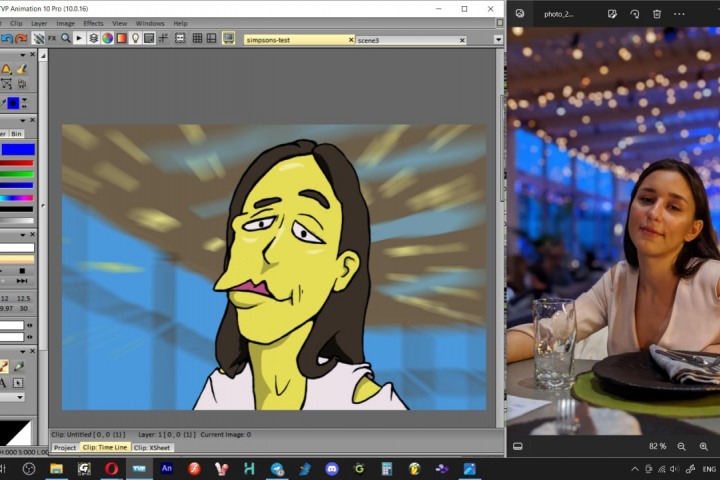Zoom out in the Photos viewer

click(681, 446)
